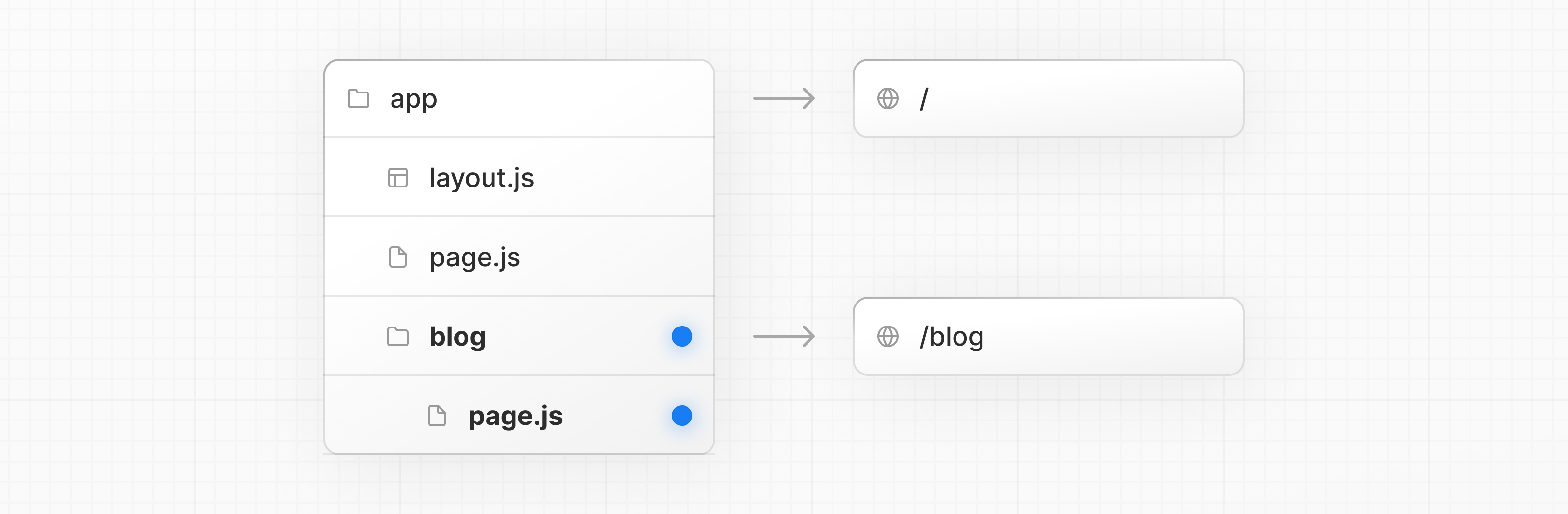Image resolution: width=1568 pixels, height=514 pixels.
Task: Open the bold page.js label under blog
Action: [x=515, y=416]
